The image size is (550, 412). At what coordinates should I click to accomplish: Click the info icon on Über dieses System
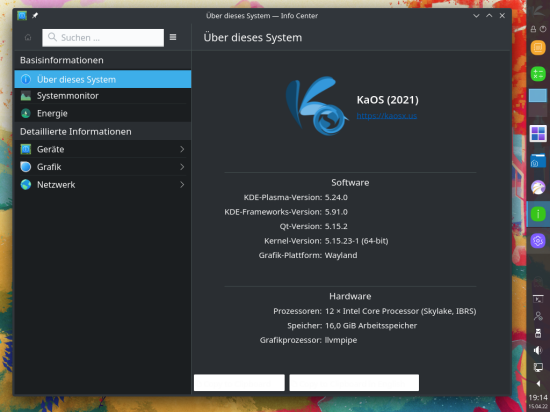click(26, 79)
